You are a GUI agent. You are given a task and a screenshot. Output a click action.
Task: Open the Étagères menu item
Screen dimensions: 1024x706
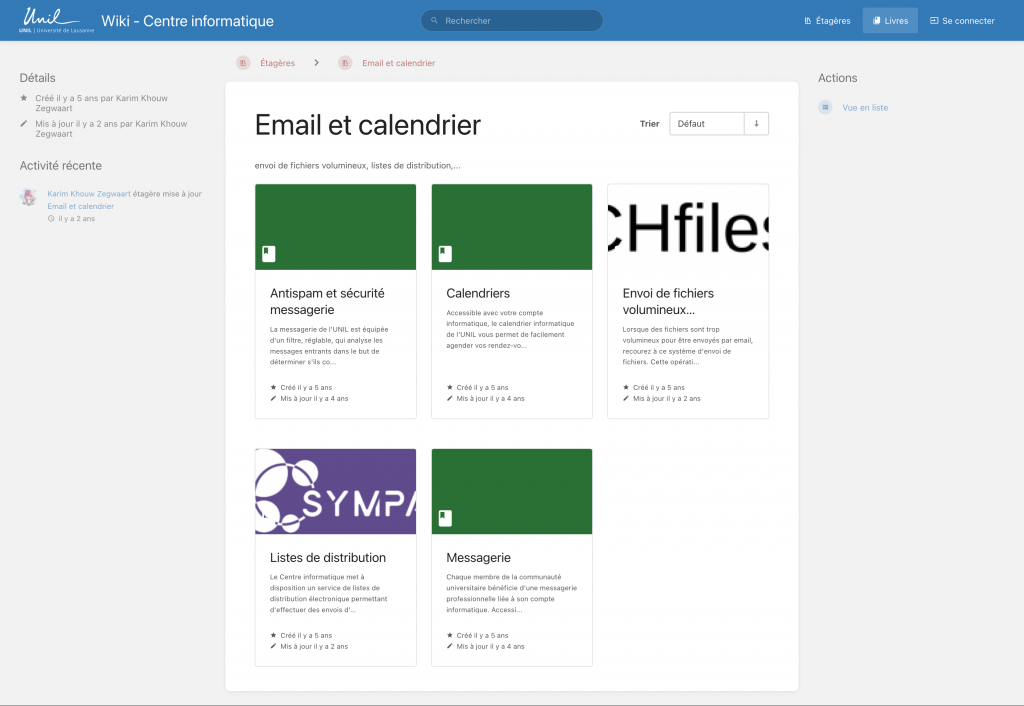[x=827, y=20]
